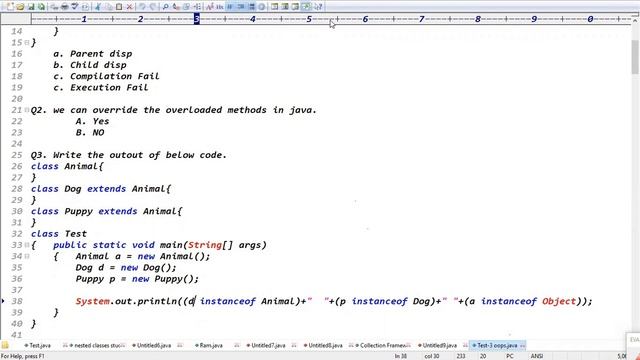The width and height of the screenshot is (640, 360).
Task: Click the red X Delete icon
Action: [x=129, y=7]
